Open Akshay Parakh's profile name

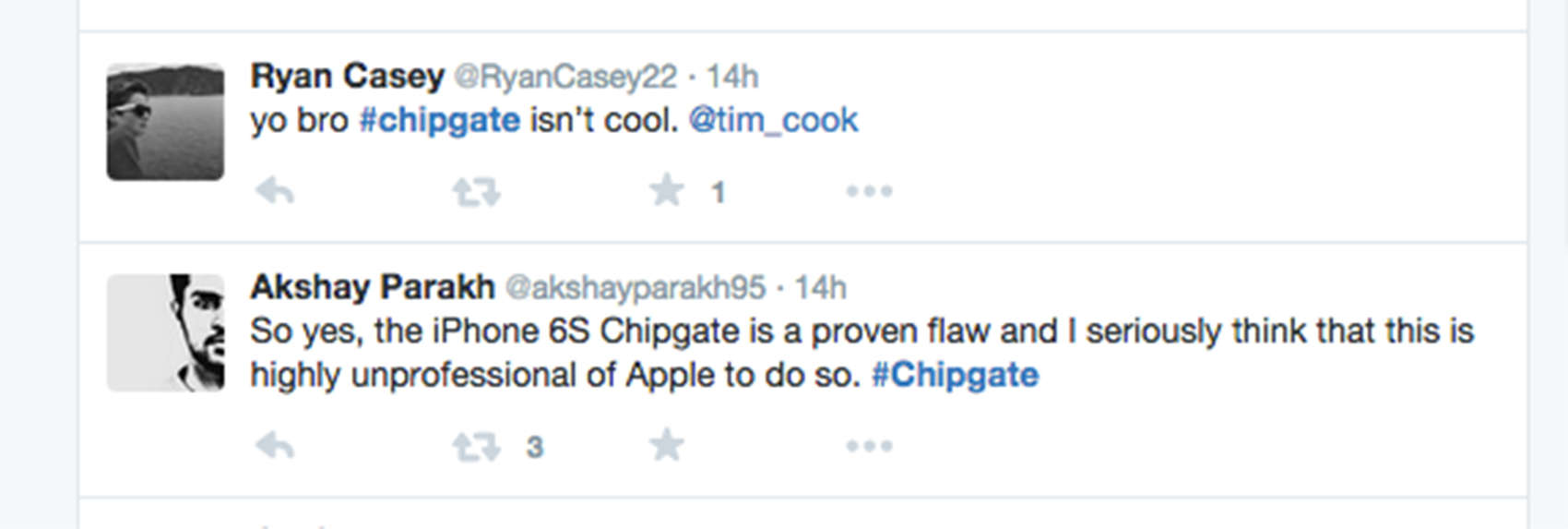373,287
